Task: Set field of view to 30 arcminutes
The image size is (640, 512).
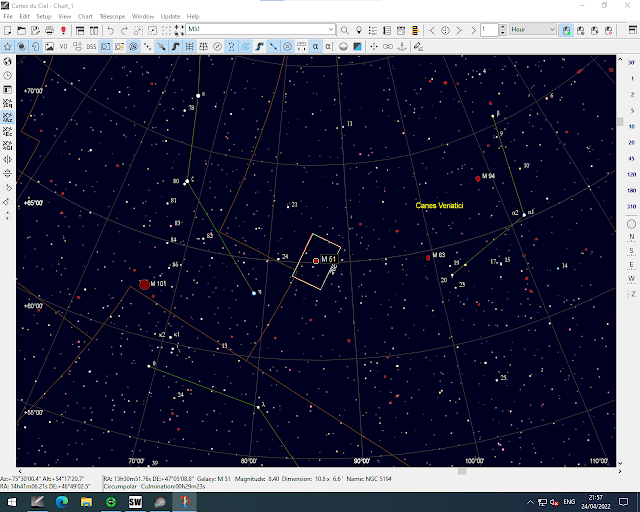Action: point(631,62)
